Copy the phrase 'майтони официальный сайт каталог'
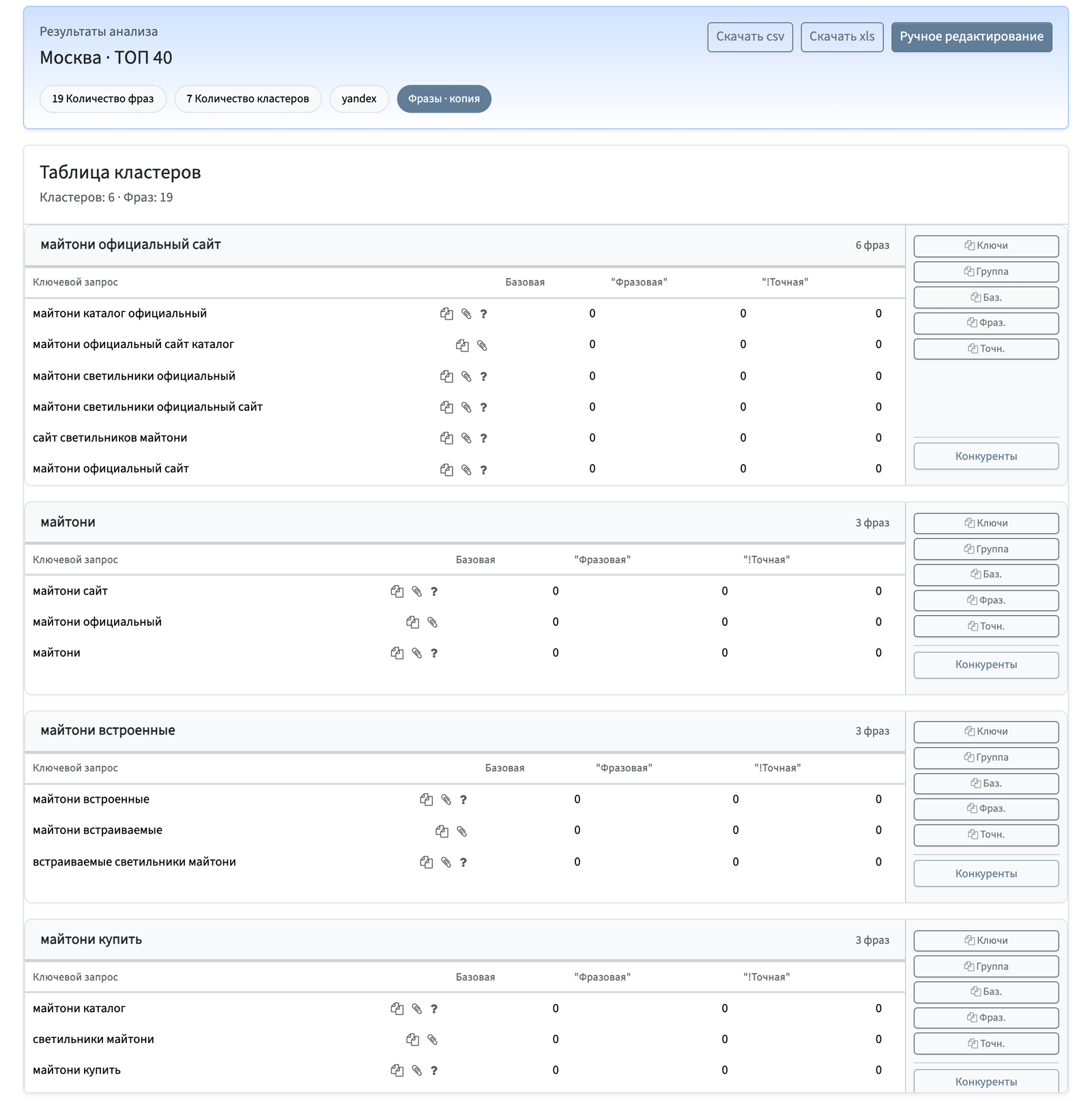The image size is (1092, 1101). point(462,345)
